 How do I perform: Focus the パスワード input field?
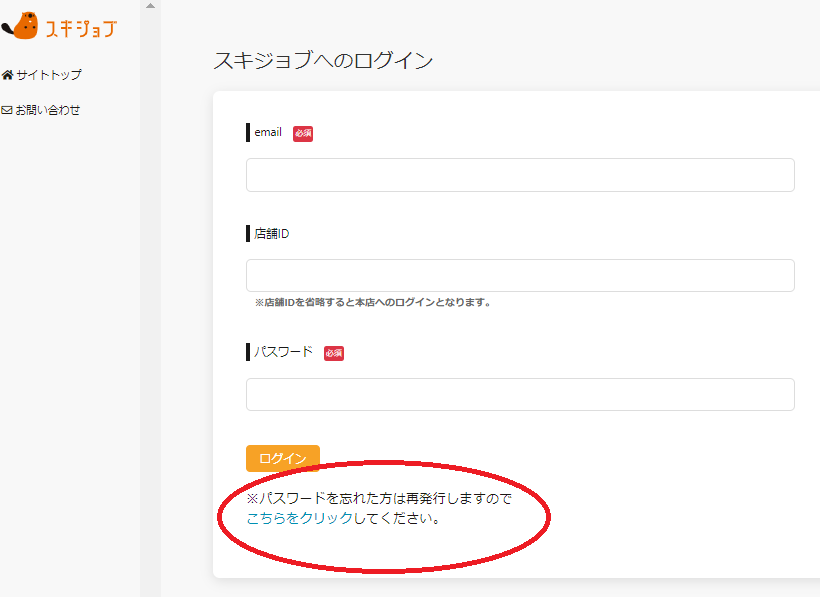click(520, 394)
